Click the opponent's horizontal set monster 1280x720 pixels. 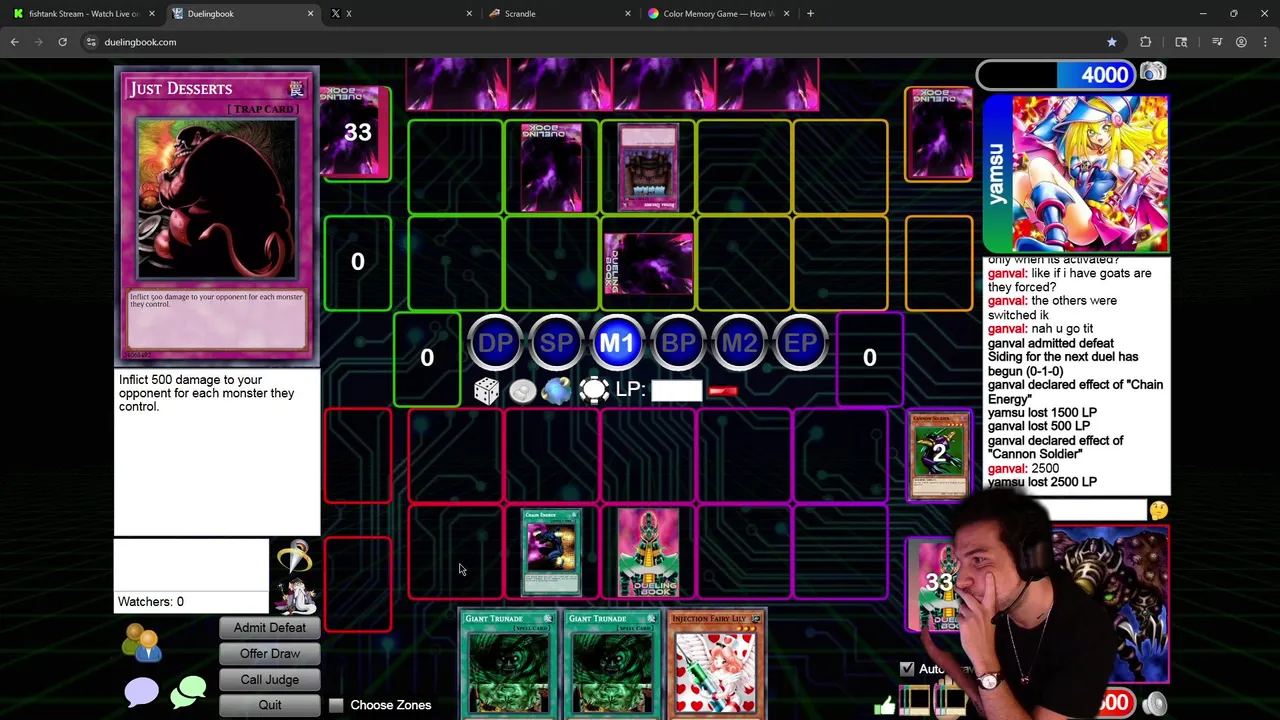648,265
